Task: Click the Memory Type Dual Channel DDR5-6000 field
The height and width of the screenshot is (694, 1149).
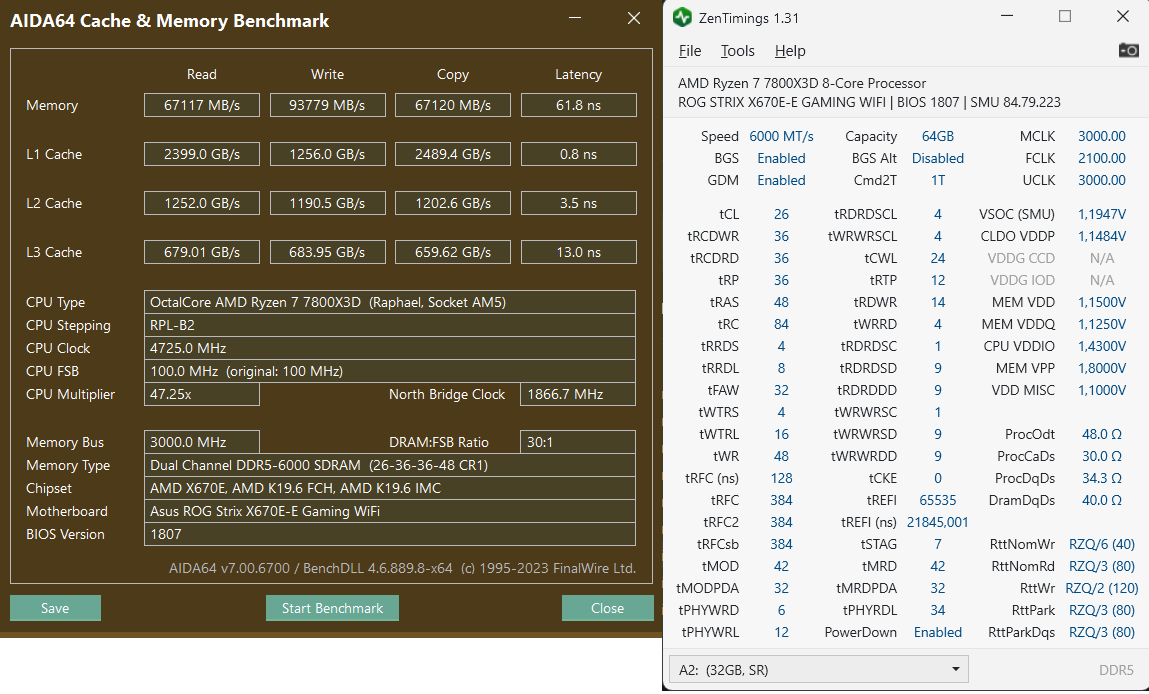Action: point(390,465)
